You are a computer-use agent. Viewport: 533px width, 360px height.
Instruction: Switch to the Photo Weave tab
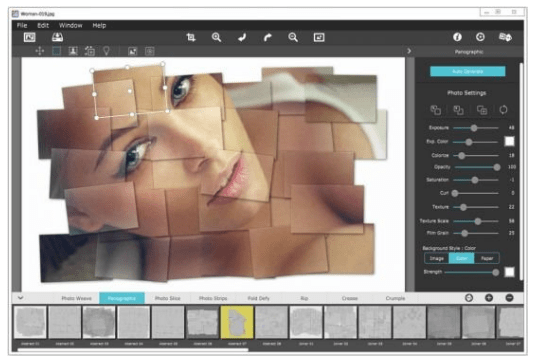[x=76, y=298]
